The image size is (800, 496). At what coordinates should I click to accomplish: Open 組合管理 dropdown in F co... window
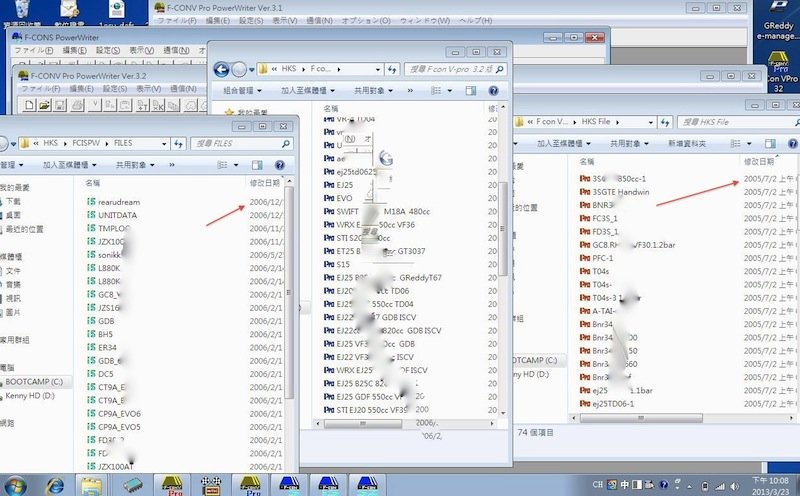242,91
